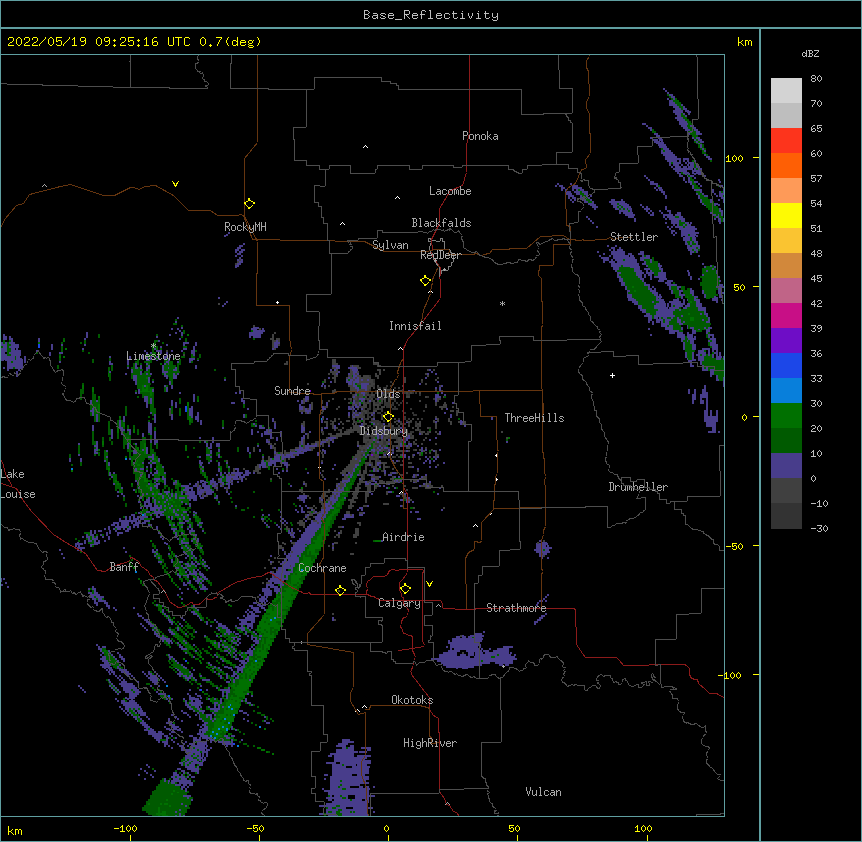
Task: Click the Calgary city label
Action: click(399, 603)
